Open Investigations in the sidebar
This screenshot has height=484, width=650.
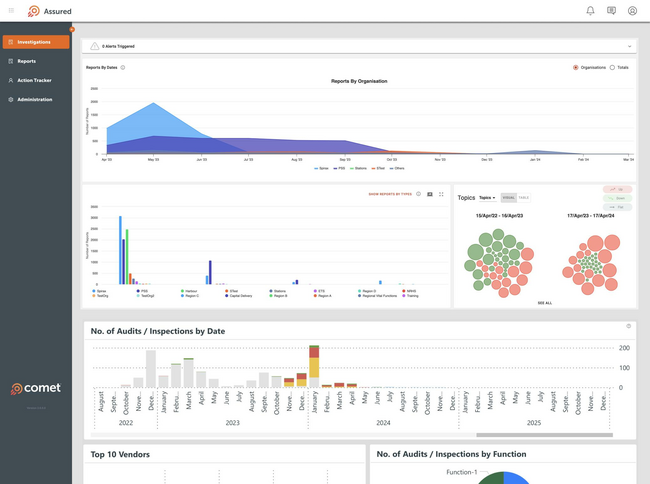pos(36,42)
